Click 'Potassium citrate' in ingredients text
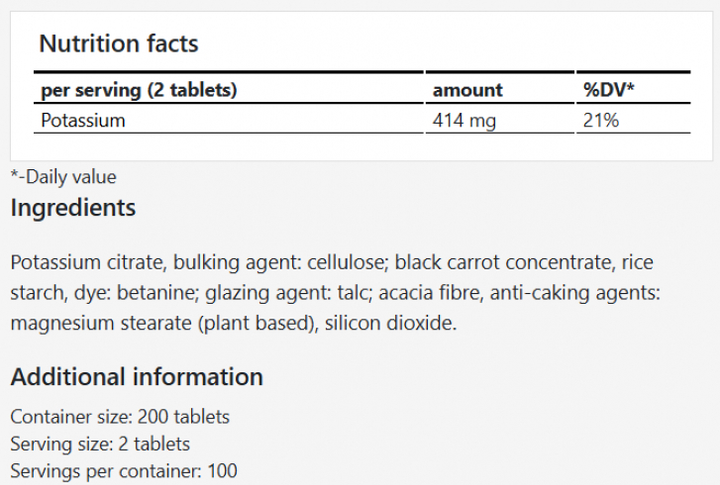 click(86, 263)
